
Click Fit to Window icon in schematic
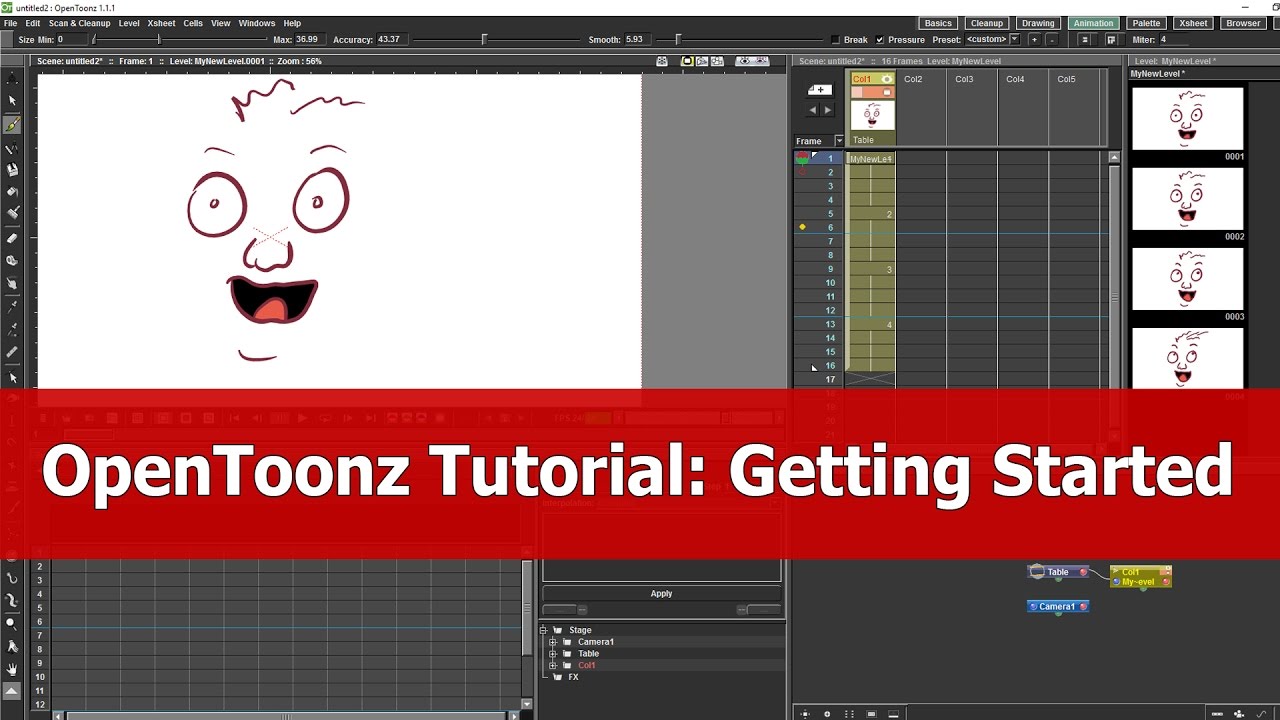805,713
